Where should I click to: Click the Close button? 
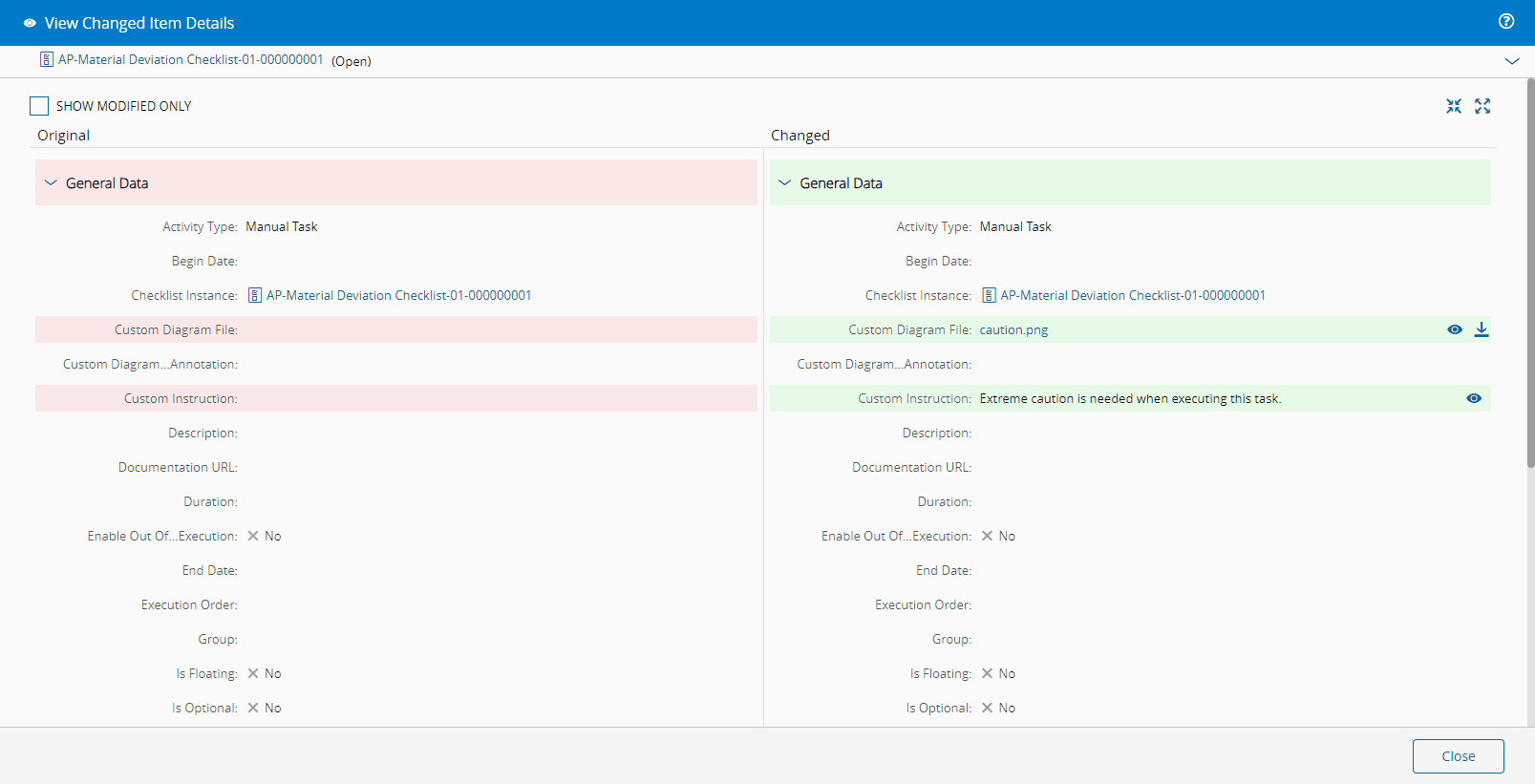click(1458, 756)
